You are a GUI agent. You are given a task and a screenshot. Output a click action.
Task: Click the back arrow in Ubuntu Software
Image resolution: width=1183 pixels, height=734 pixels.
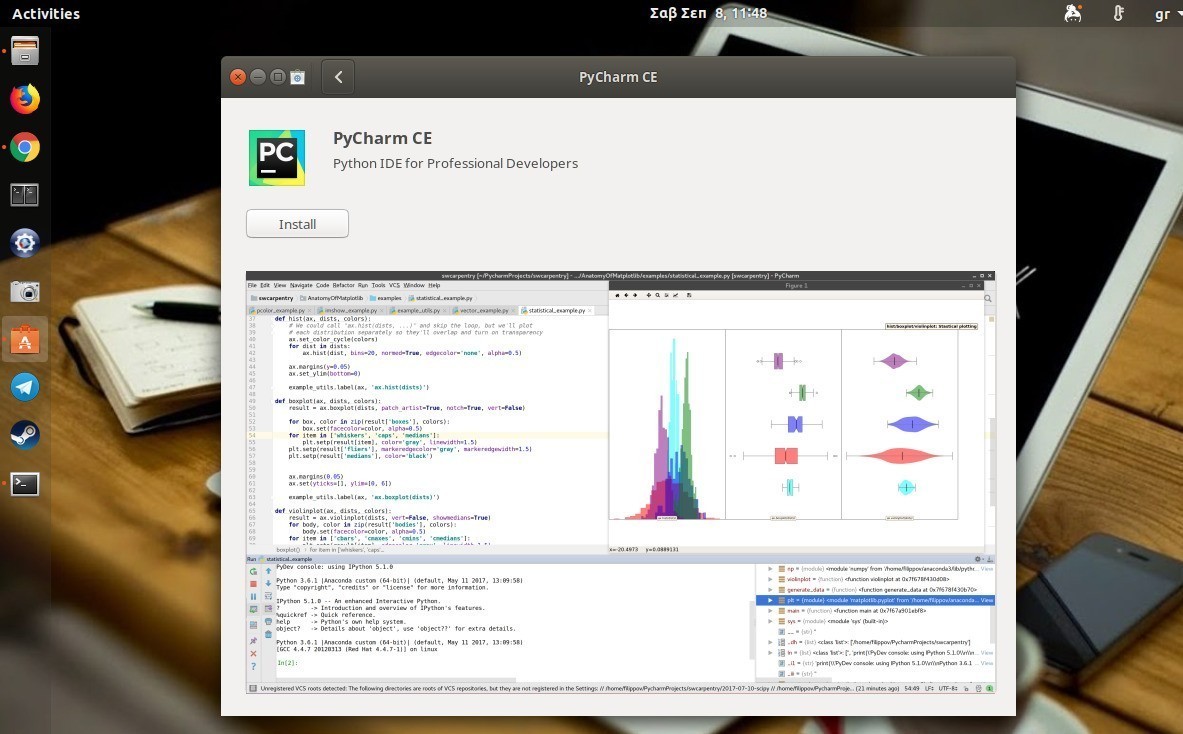coord(337,76)
